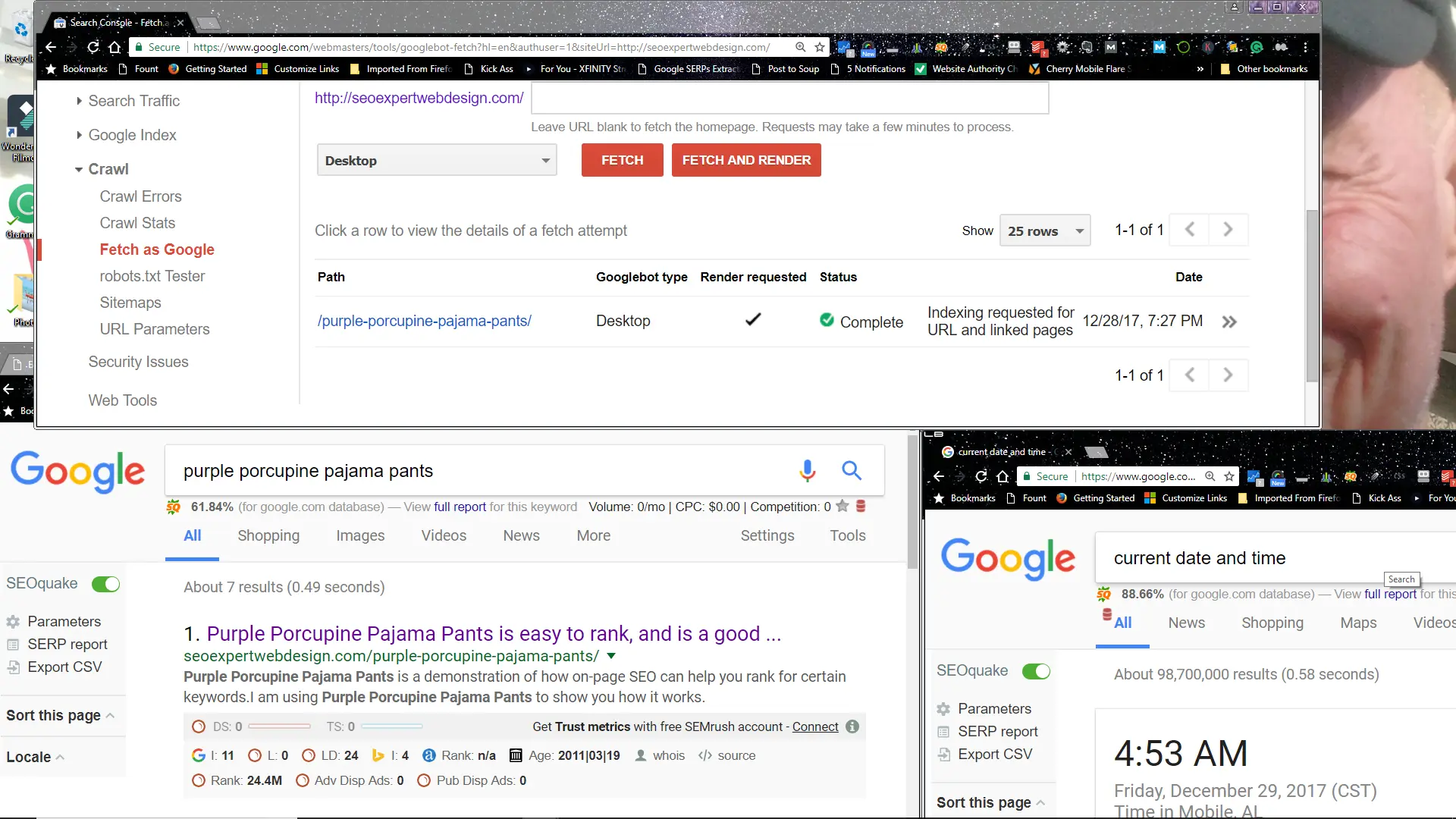
Task: Reload the Search Console page
Action: (x=93, y=47)
